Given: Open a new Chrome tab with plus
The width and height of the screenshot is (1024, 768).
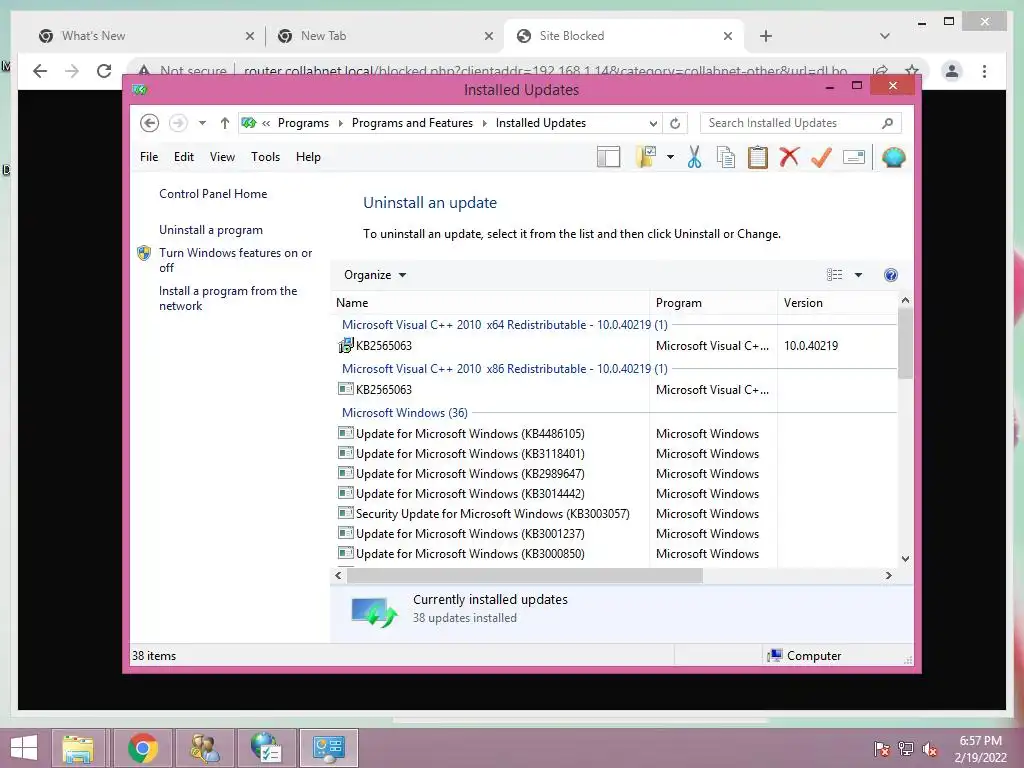Looking at the screenshot, I should point(766,37).
